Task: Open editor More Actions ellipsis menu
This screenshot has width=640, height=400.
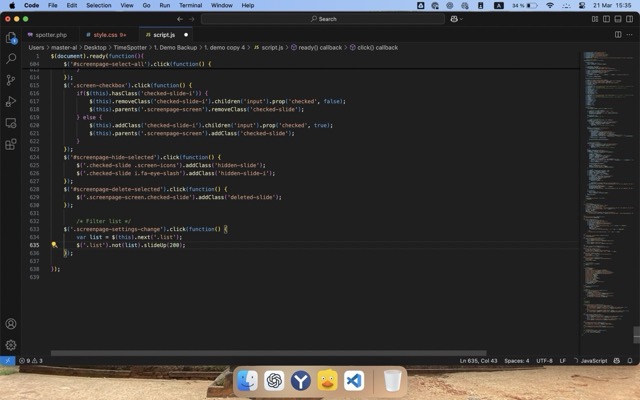Action: [629, 34]
